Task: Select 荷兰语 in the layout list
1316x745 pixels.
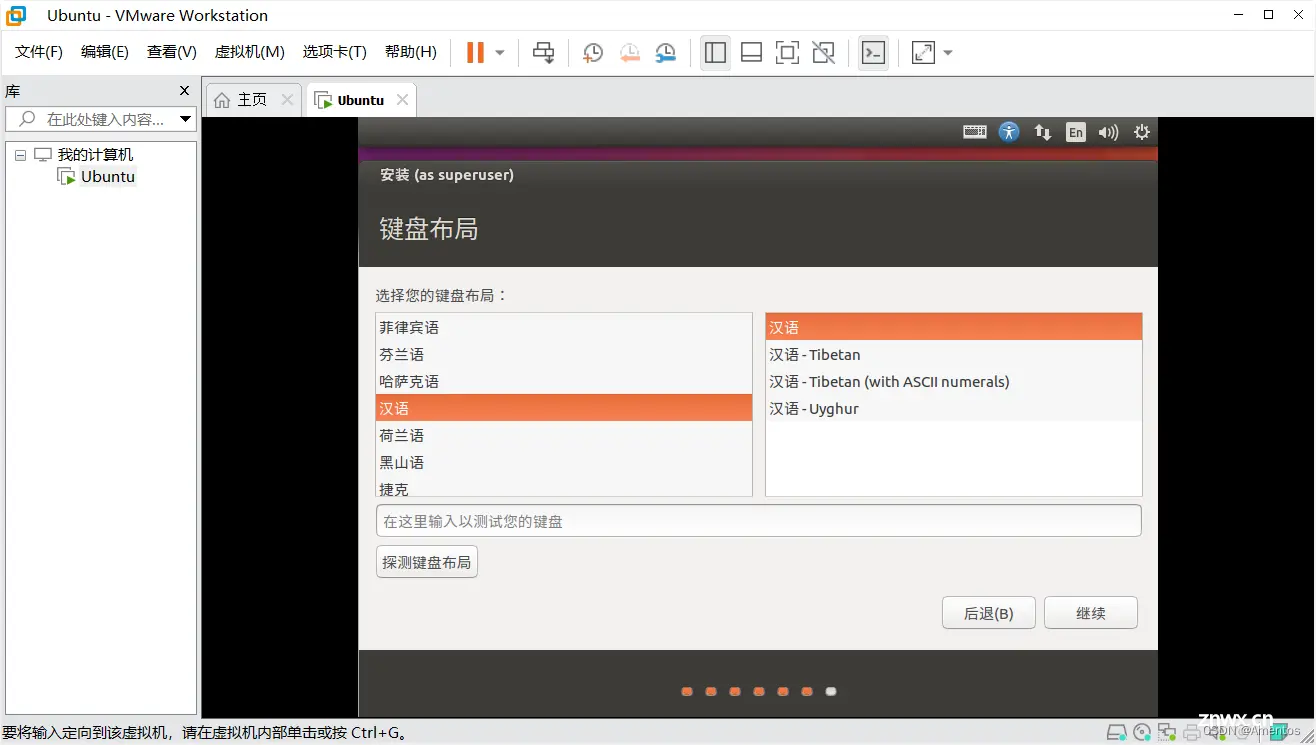Action: tap(564, 435)
